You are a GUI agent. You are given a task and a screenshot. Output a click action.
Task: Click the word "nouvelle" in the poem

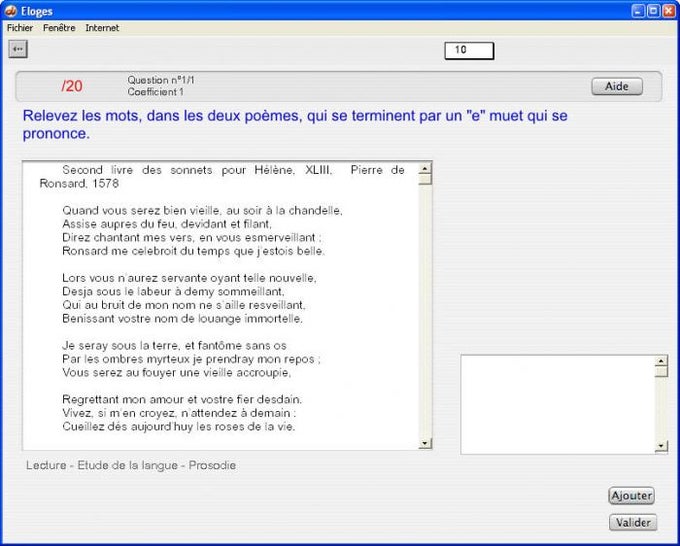[x=292, y=278]
